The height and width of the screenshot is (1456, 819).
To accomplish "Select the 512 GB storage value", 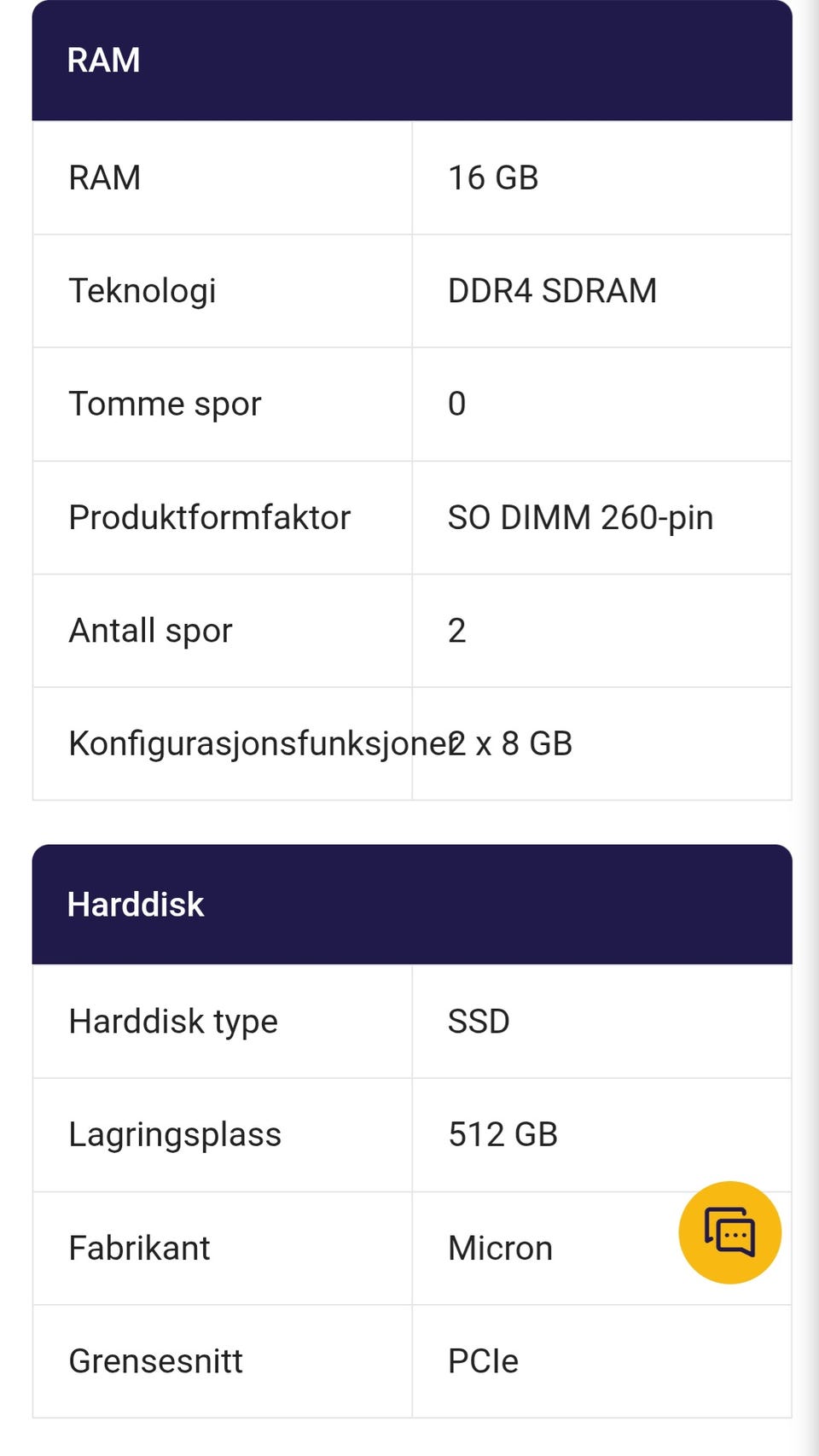I will point(502,1135).
